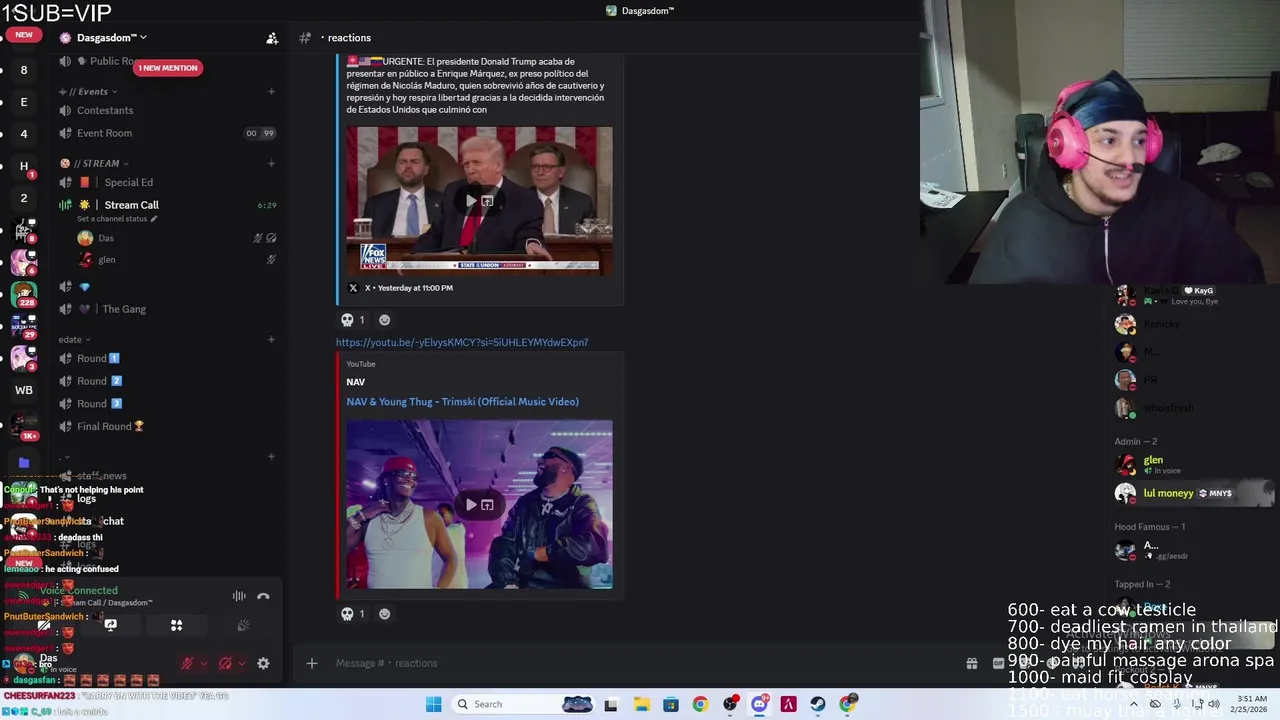This screenshot has width=1280, height=720.
Task: Open the soundboard in voice panel
Action: 243,625
